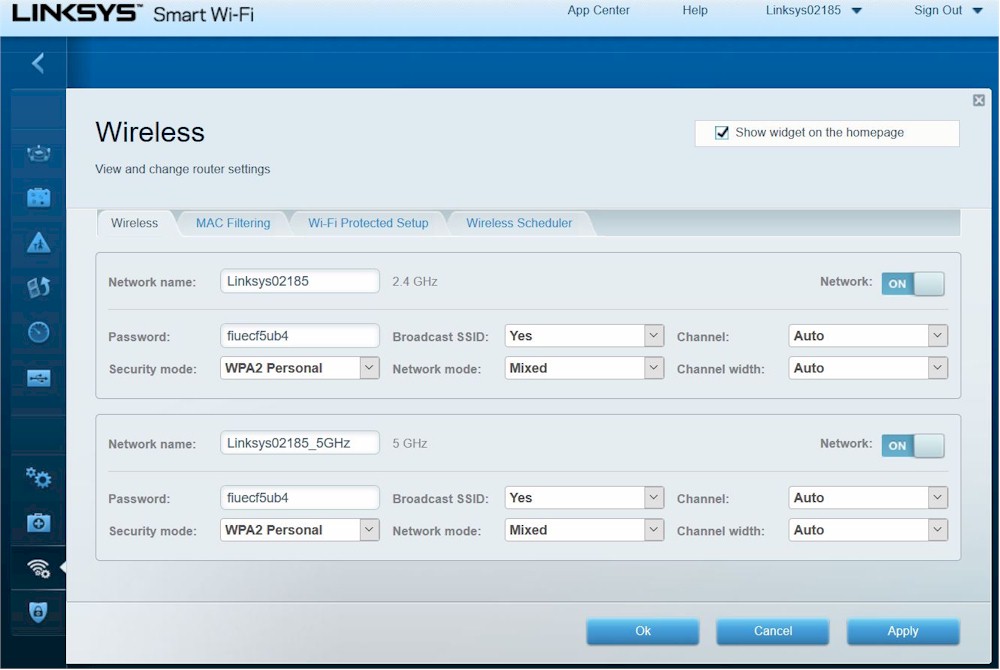This screenshot has width=1000, height=670.
Task: Select the Wireless Wi-Fi settings icon
Action: [x=39, y=567]
